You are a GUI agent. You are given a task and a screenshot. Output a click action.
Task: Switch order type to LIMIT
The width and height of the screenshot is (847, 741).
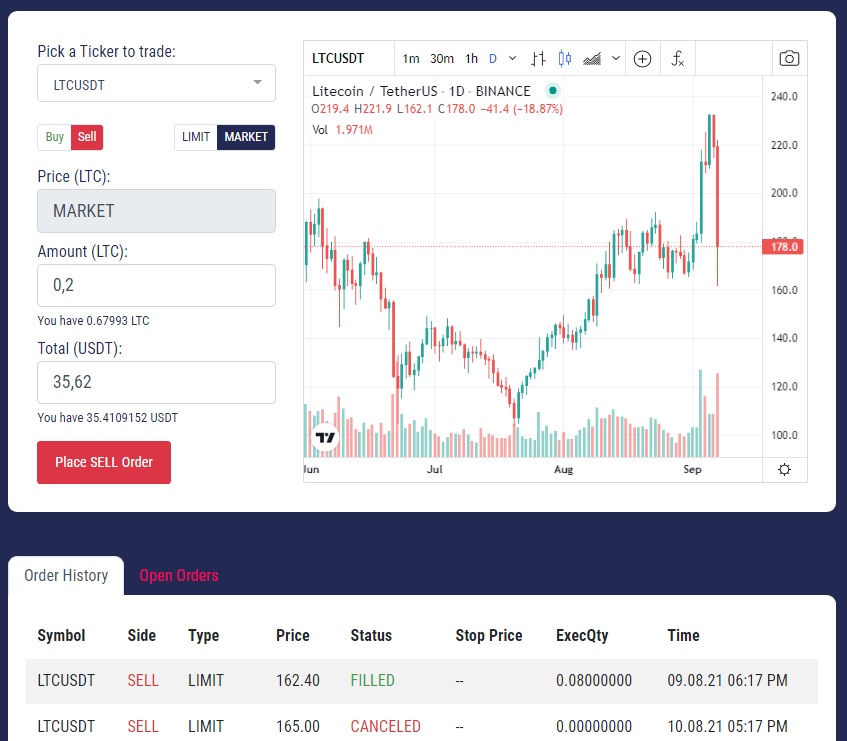point(196,137)
